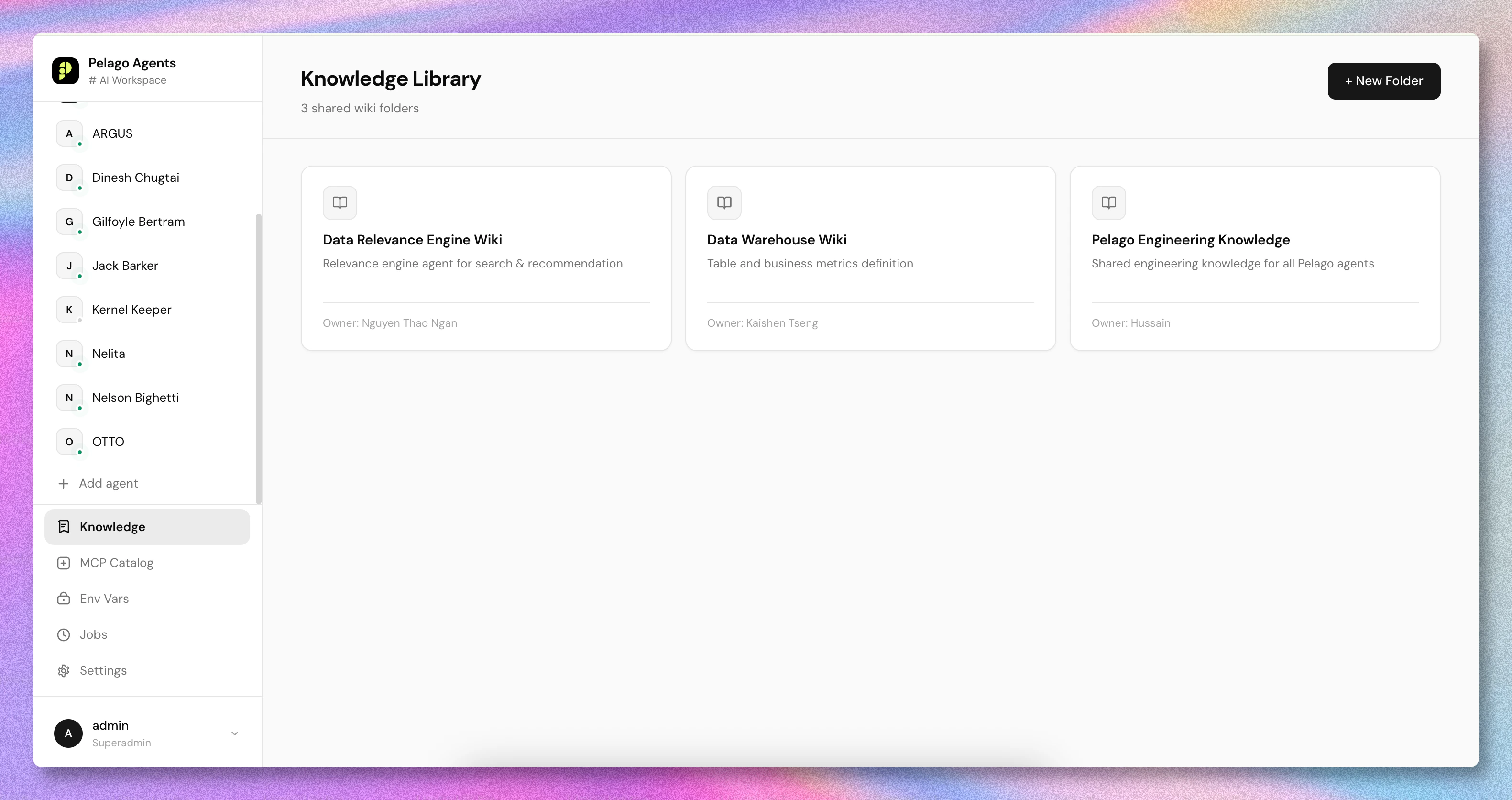Create a new folder with + New Folder
The image size is (1512, 800).
[1383, 81]
